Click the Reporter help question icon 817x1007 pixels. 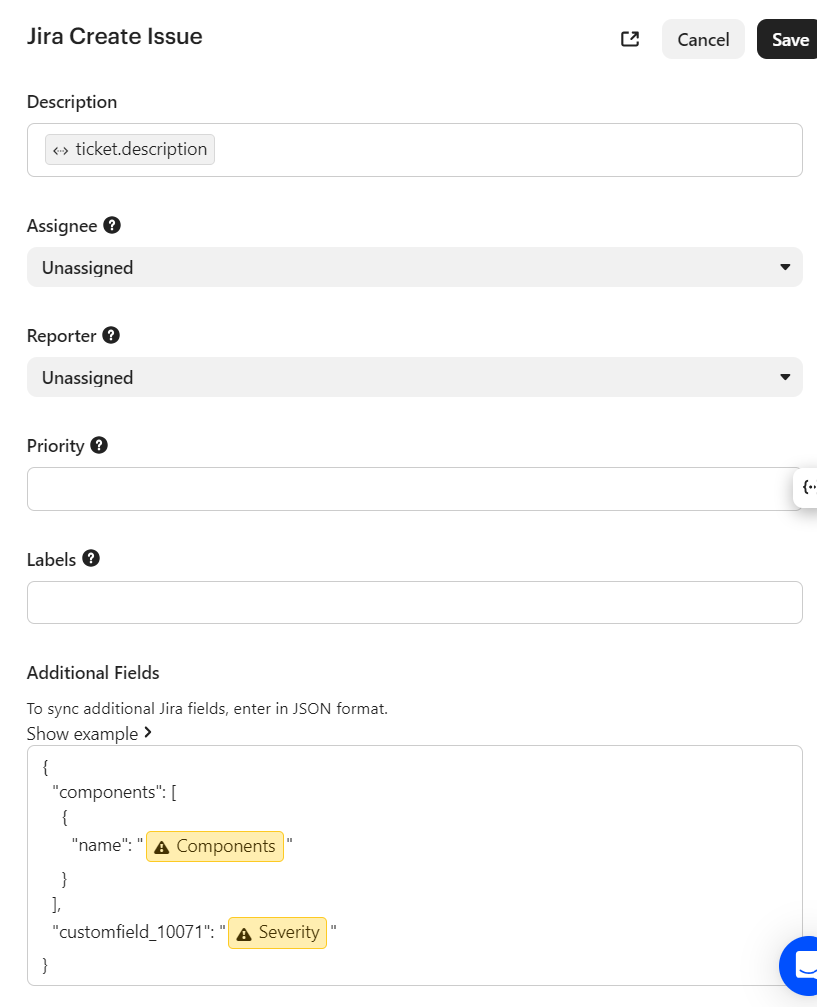[x=110, y=335]
